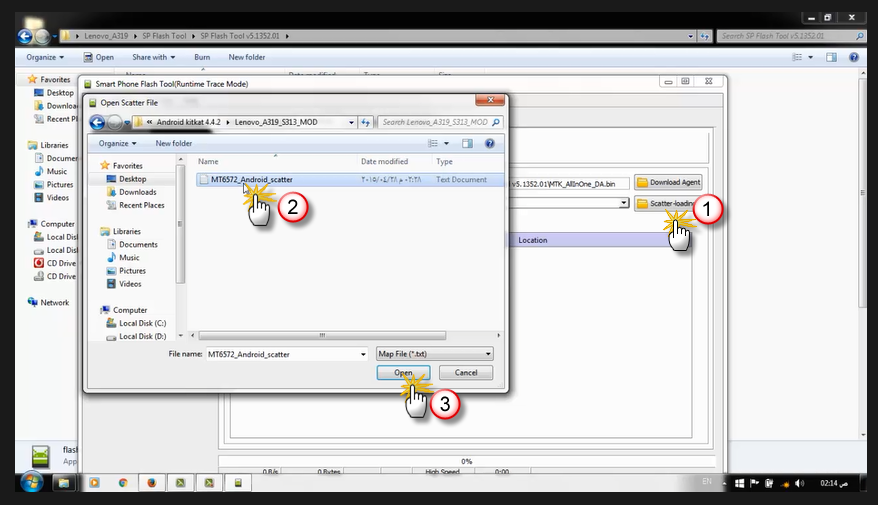Image resolution: width=878 pixels, height=505 pixels.
Task: Click the EN language indicator in taskbar
Action: pyautogui.click(x=707, y=482)
